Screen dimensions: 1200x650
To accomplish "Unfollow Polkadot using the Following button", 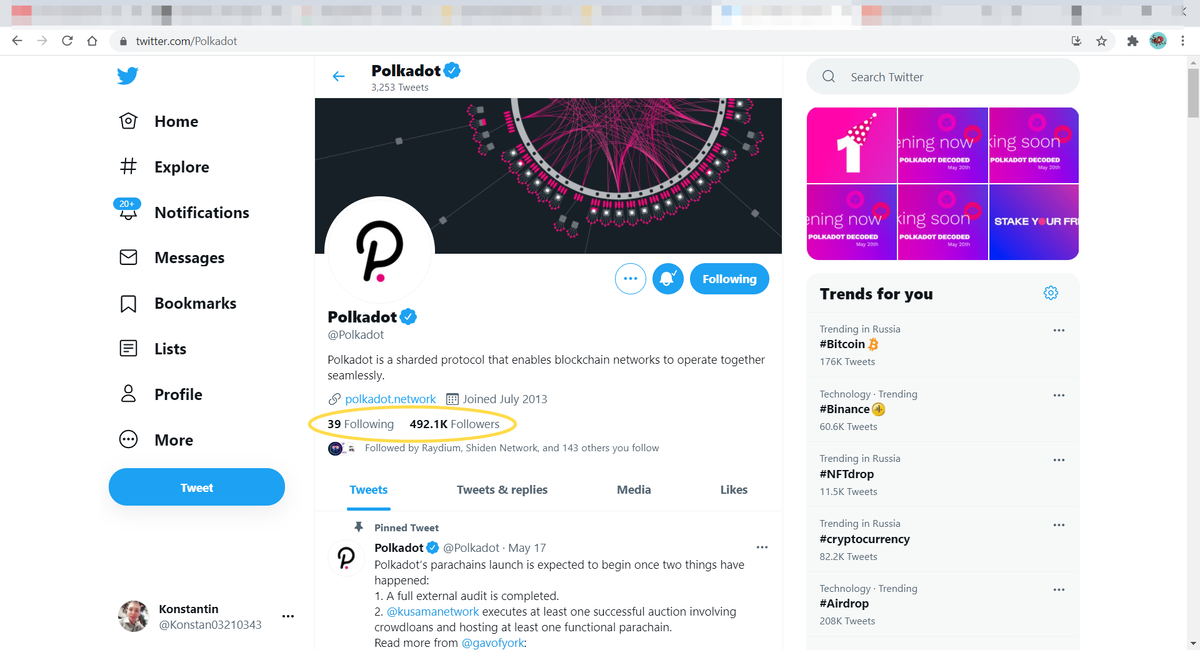I will [x=729, y=279].
